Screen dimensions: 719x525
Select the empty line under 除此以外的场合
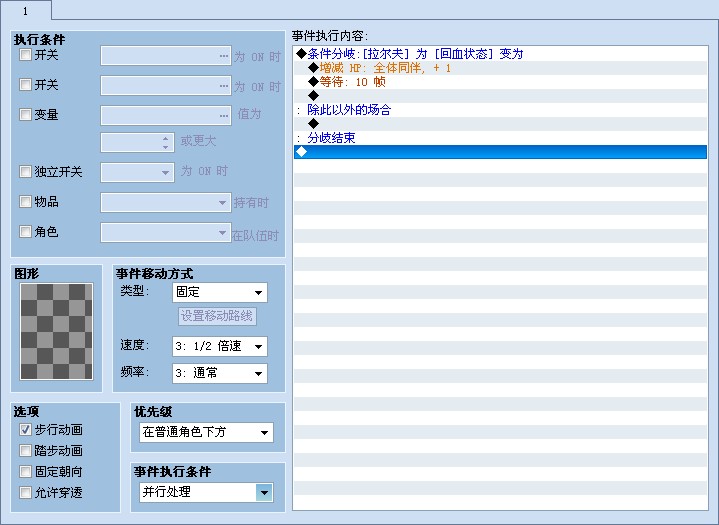[x=500, y=124]
